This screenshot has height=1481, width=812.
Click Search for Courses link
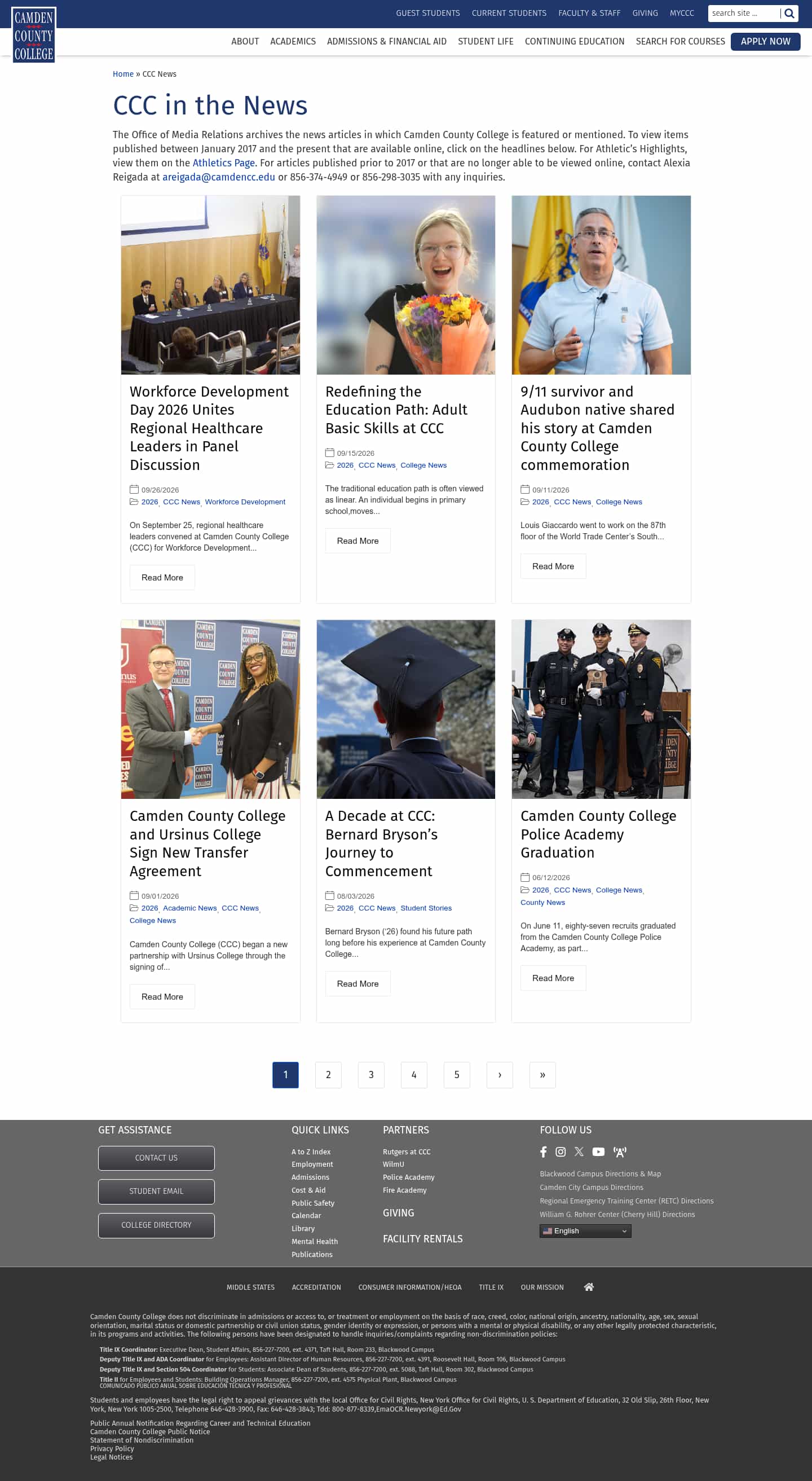coord(680,41)
